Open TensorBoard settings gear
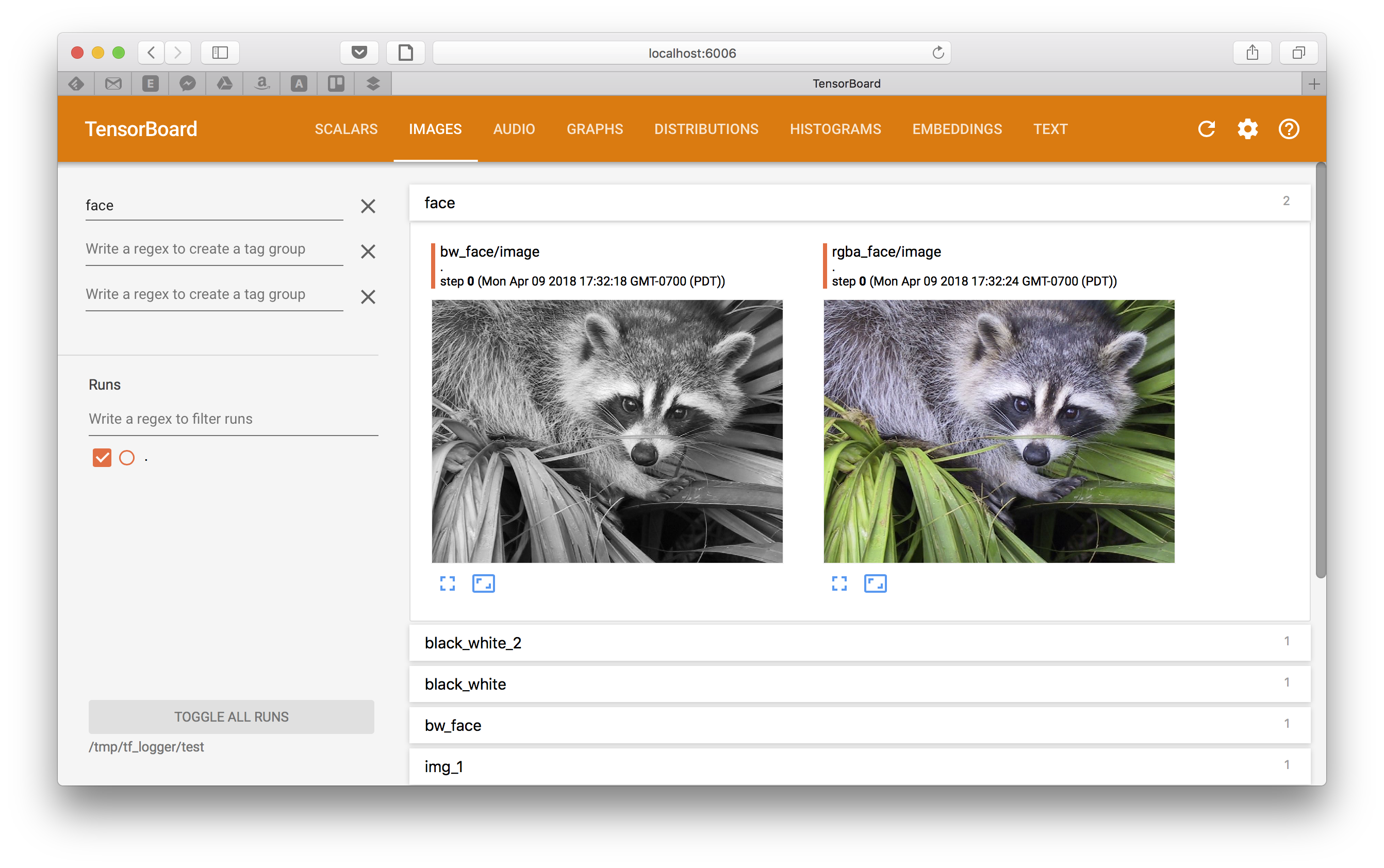This screenshot has width=1384, height=868. 1247,129
